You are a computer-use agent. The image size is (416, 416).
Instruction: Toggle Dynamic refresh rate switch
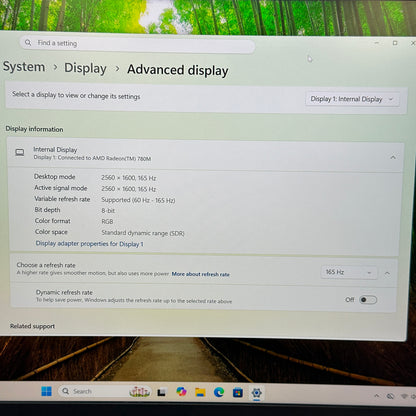[x=368, y=300]
